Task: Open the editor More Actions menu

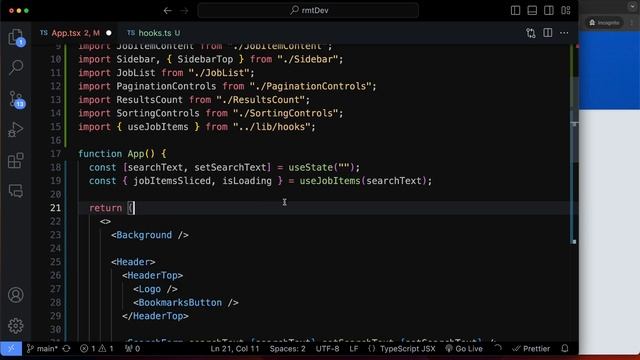Action: [564, 33]
